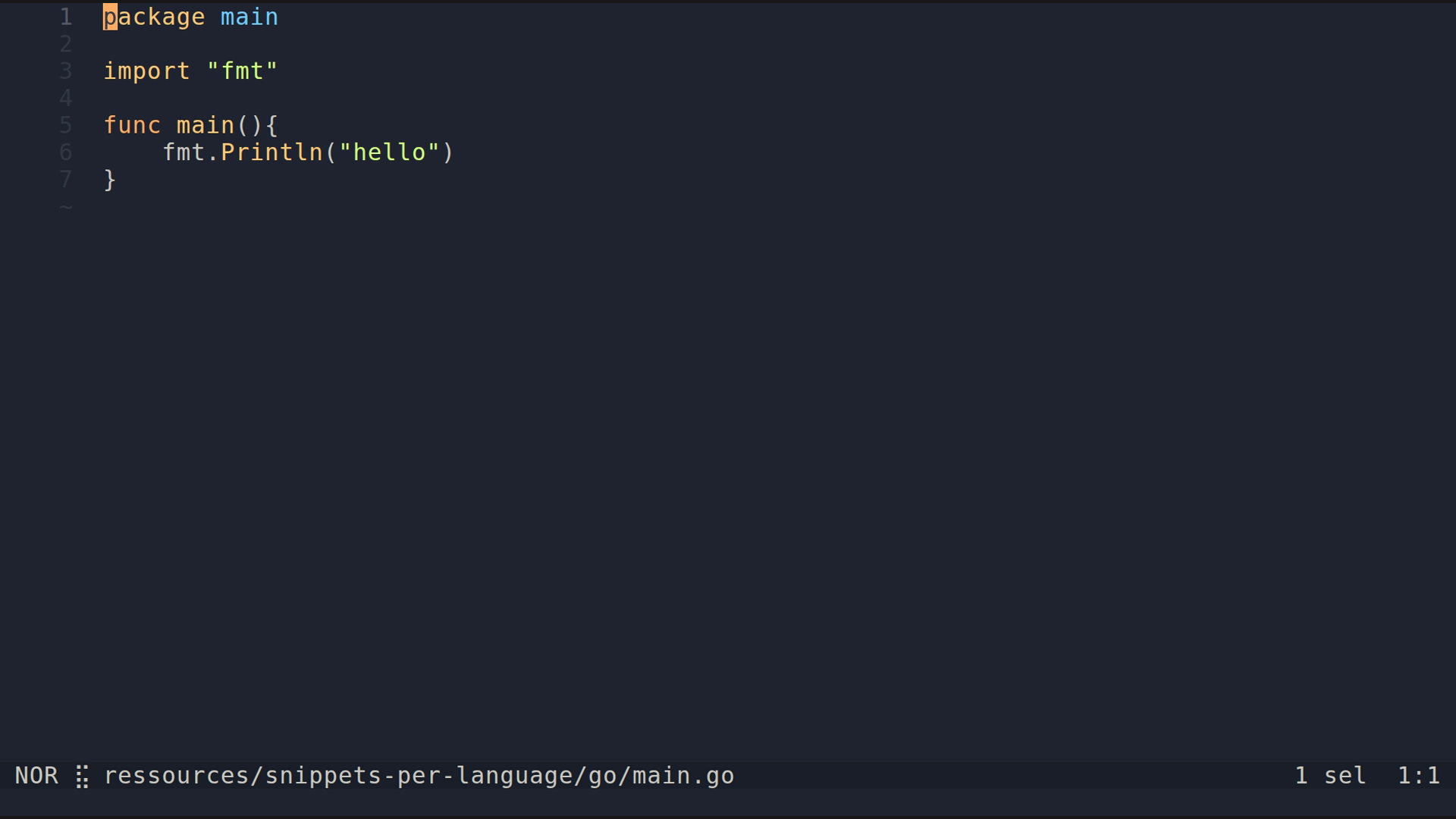Place cursor on the "func" keyword
Image resolution: width=1456 pixels, height=819 pixels.
(132, 125)
